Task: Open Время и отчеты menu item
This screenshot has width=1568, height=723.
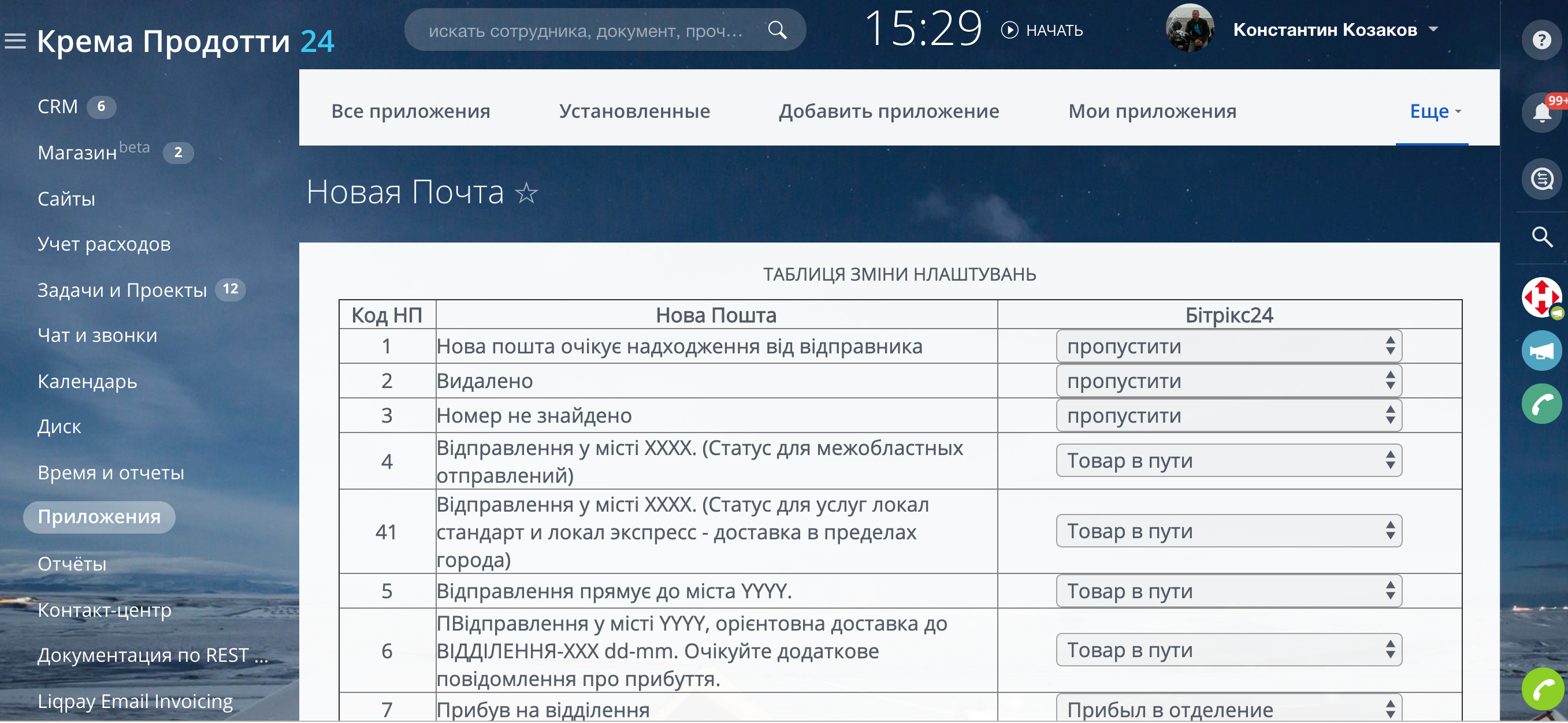Action: [111, 473]
